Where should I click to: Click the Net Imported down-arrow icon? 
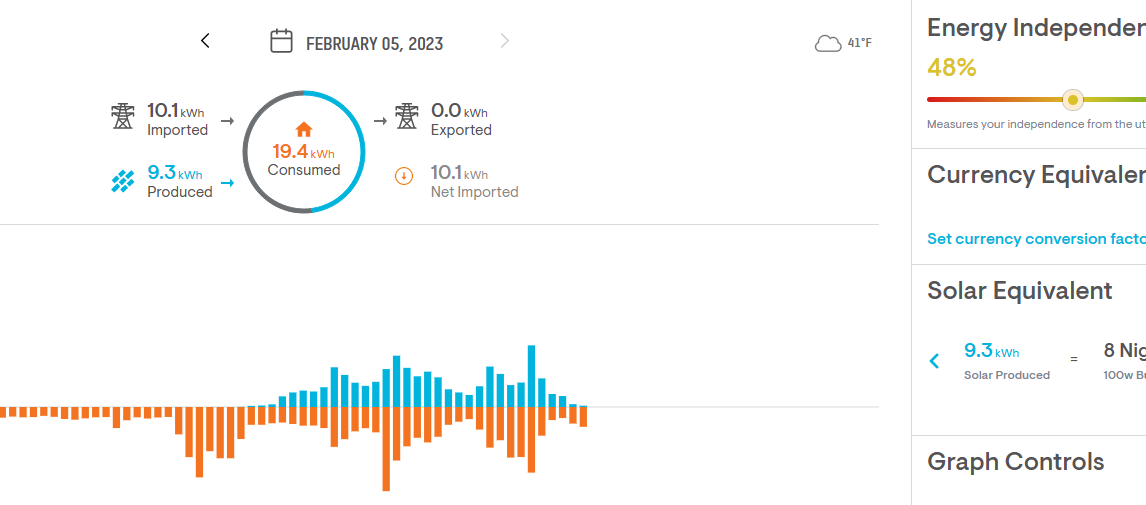(404, 177)
